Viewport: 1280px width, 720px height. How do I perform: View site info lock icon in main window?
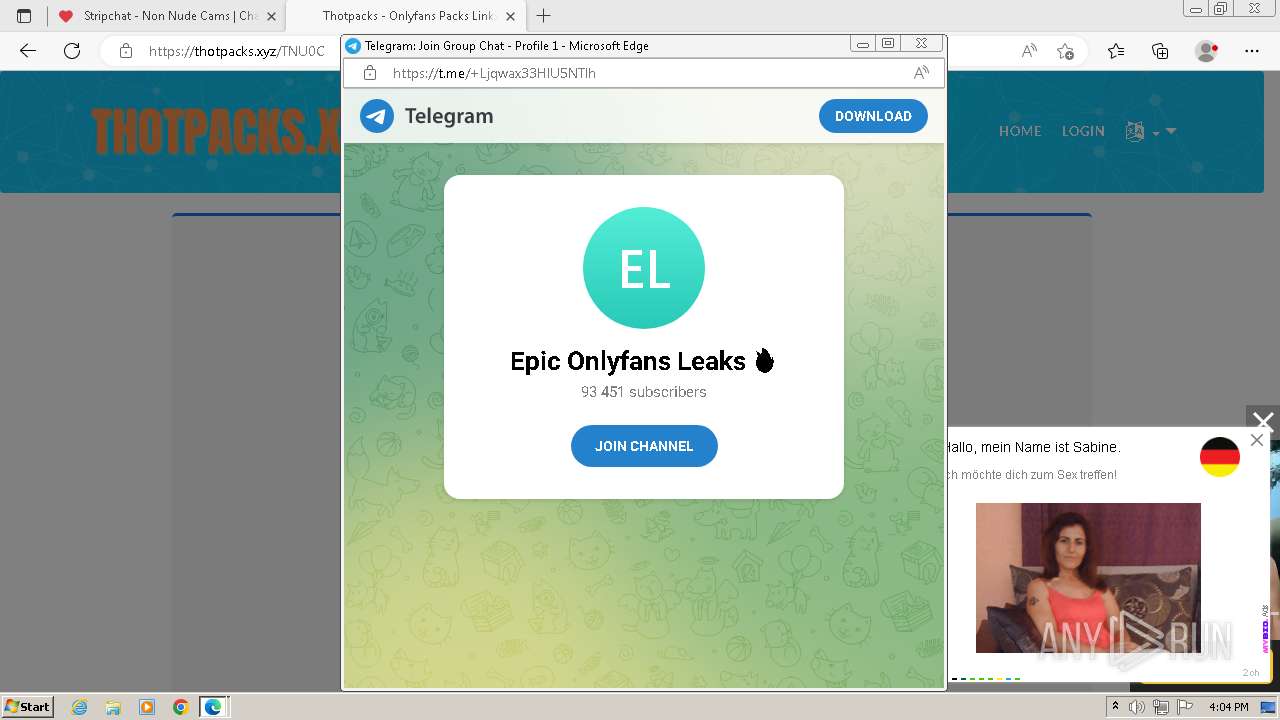point(125,51)
